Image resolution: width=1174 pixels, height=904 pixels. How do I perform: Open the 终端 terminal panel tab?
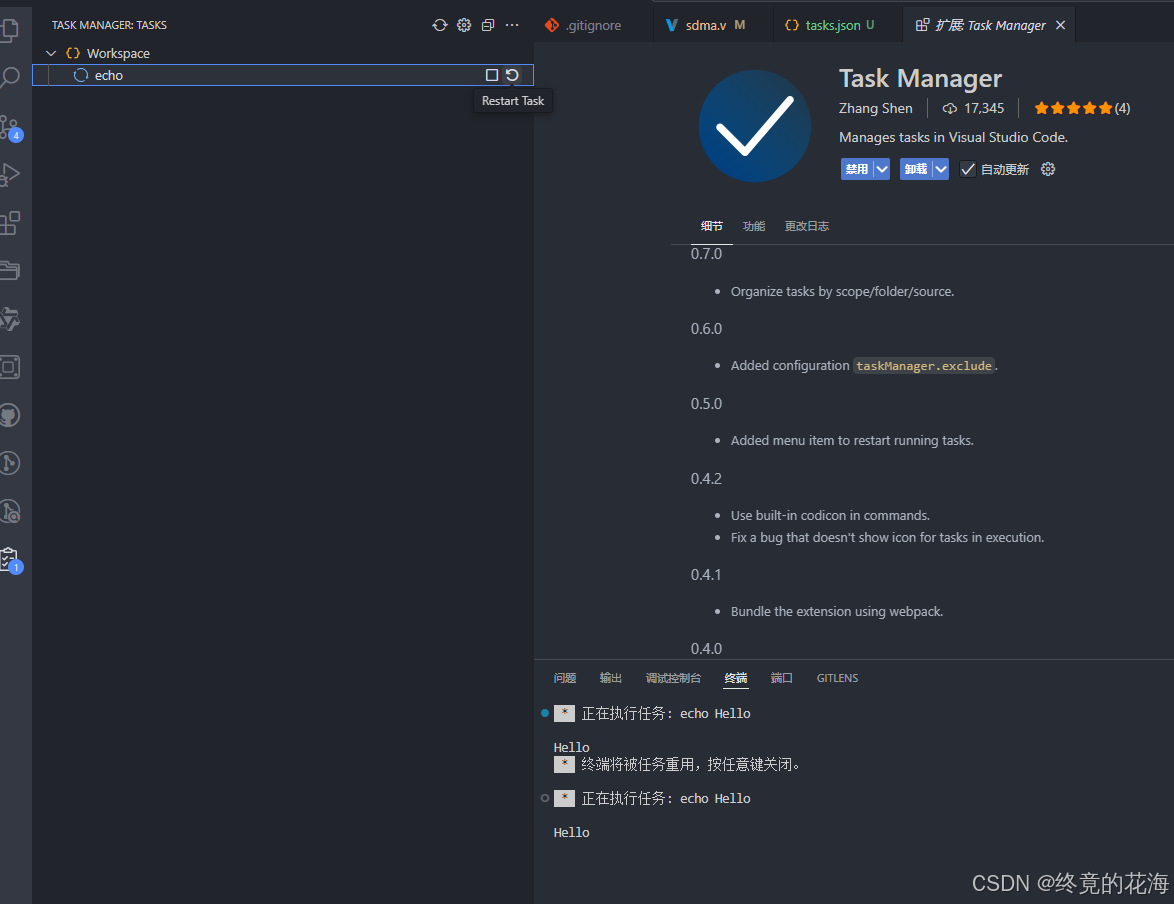736,678
